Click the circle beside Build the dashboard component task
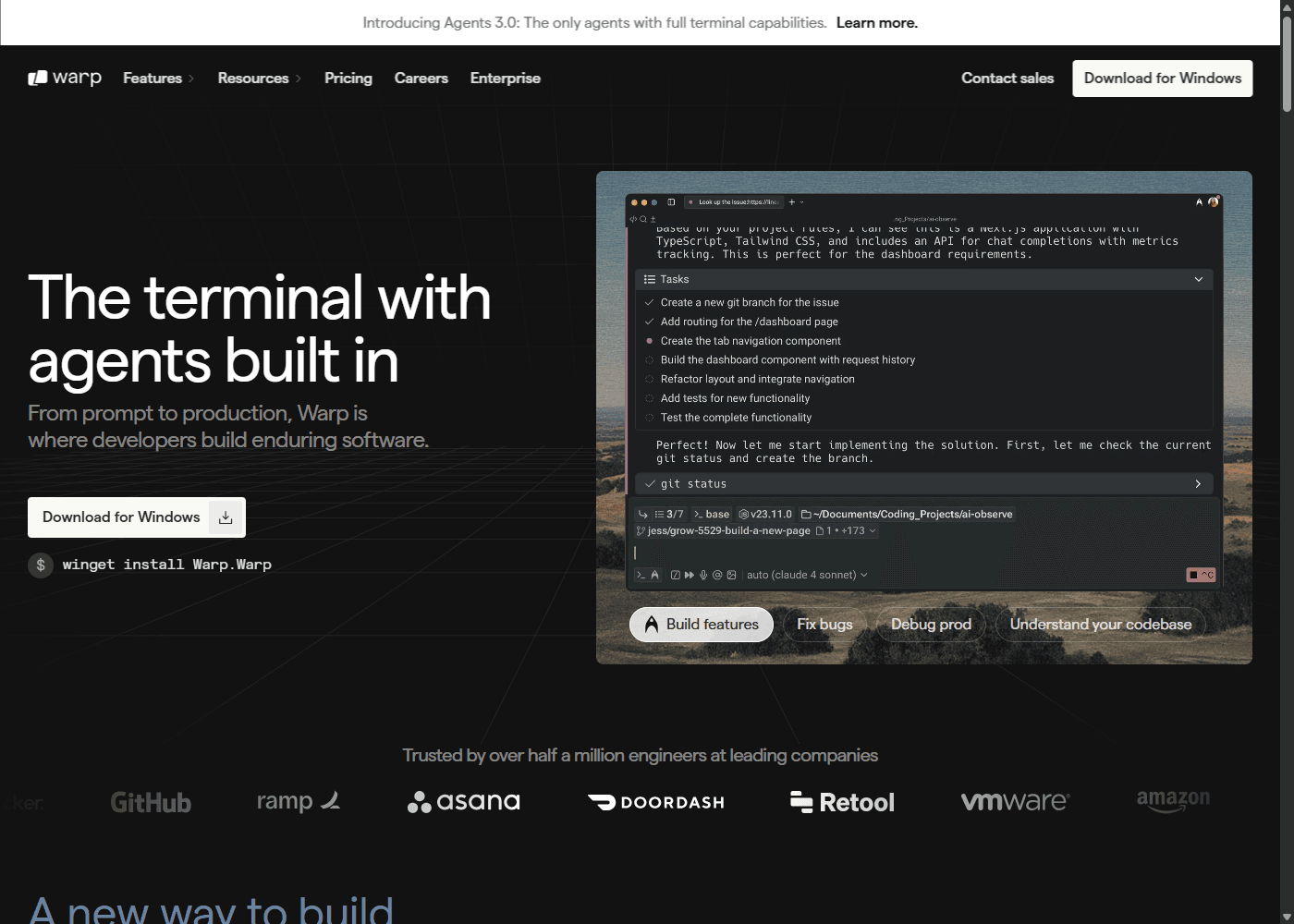The image size is (1294, 924). tap(649, 360)
